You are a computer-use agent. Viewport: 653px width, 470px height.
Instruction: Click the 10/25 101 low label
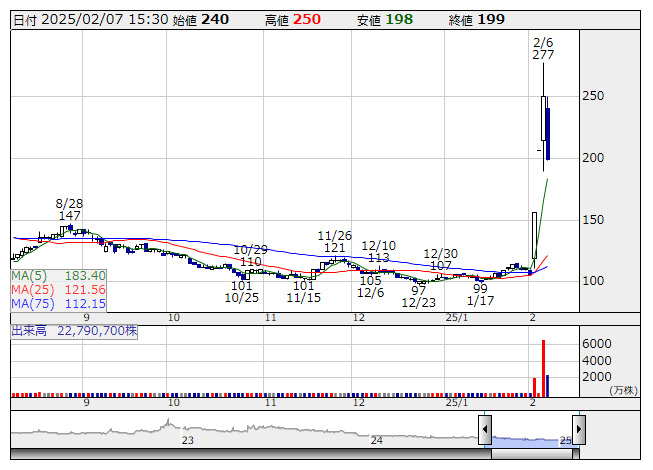coord(242,292)
